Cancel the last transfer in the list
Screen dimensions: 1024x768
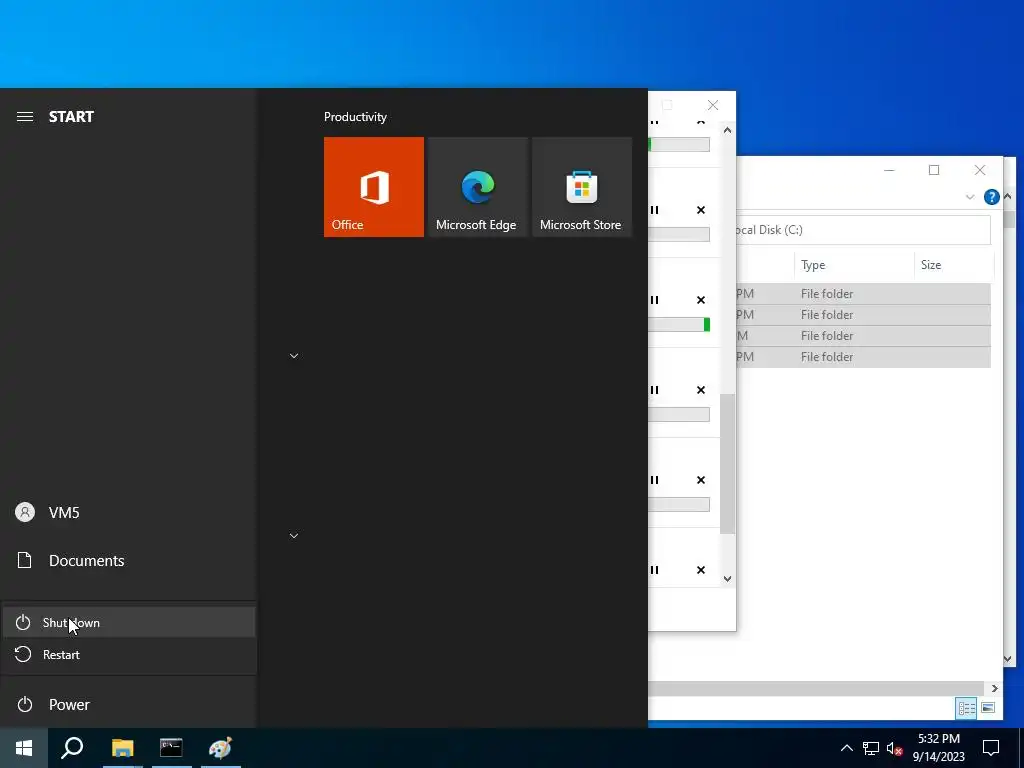(x=701, y=570)
